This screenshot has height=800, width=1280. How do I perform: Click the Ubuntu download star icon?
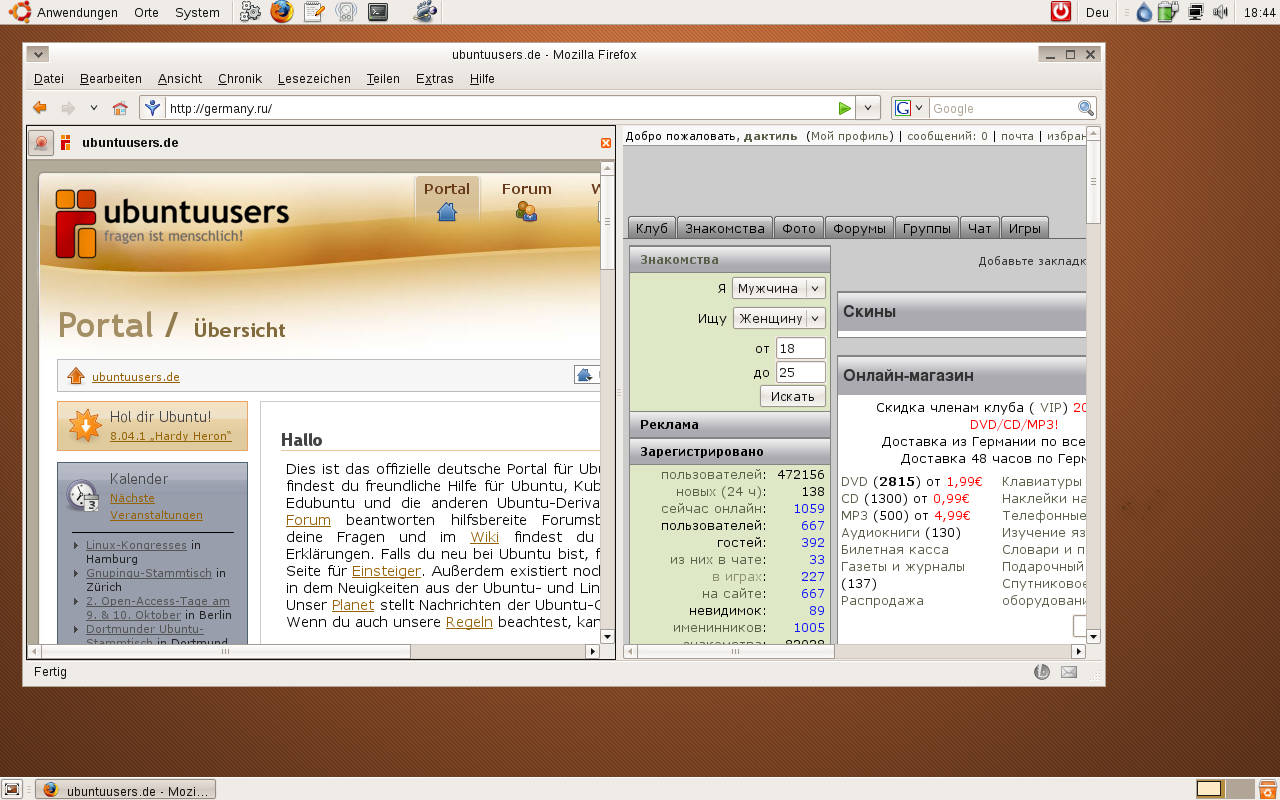85,426
